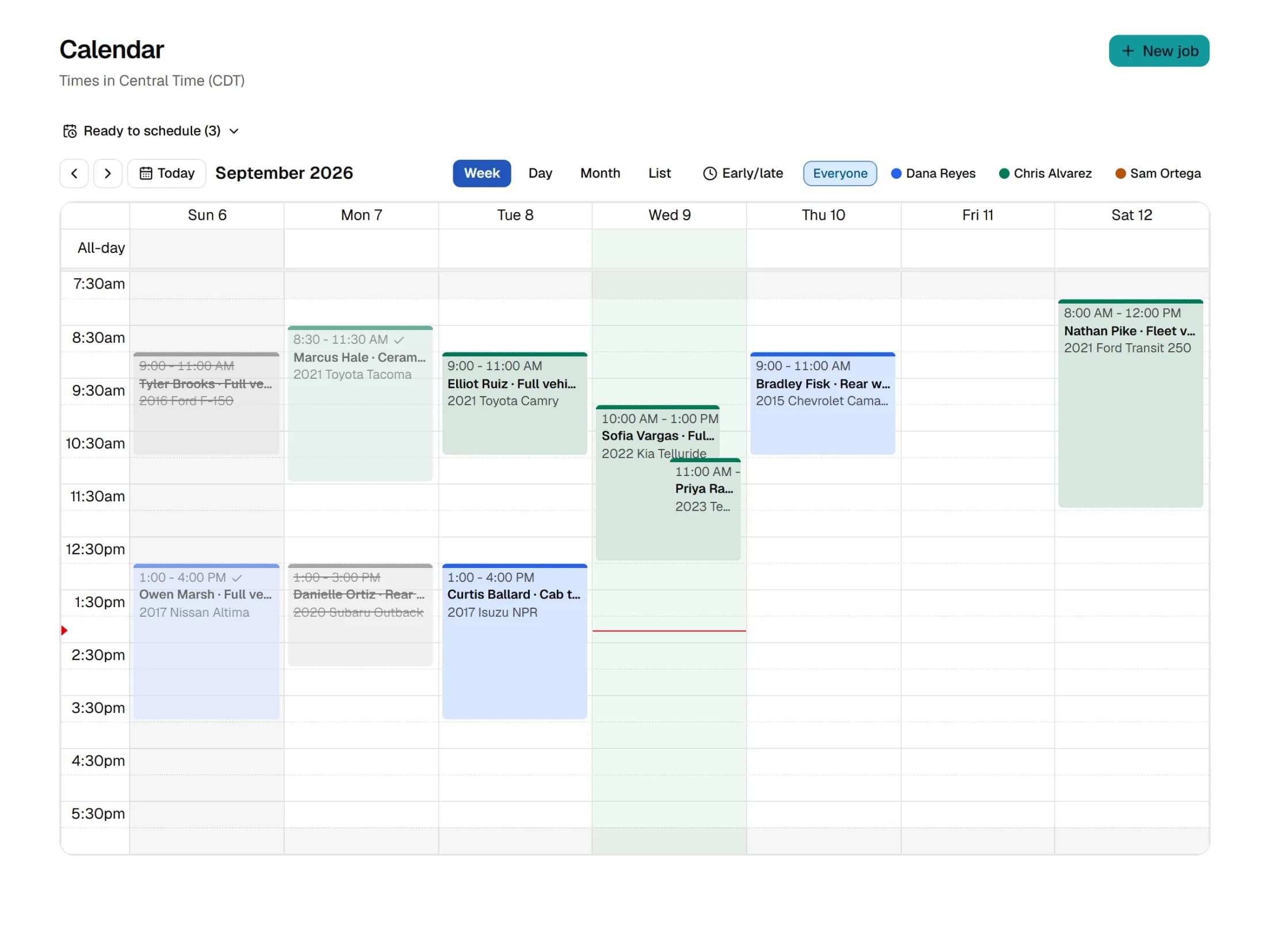Open the Danielle Ortiz cancelled job

click(x=360, y=615)
